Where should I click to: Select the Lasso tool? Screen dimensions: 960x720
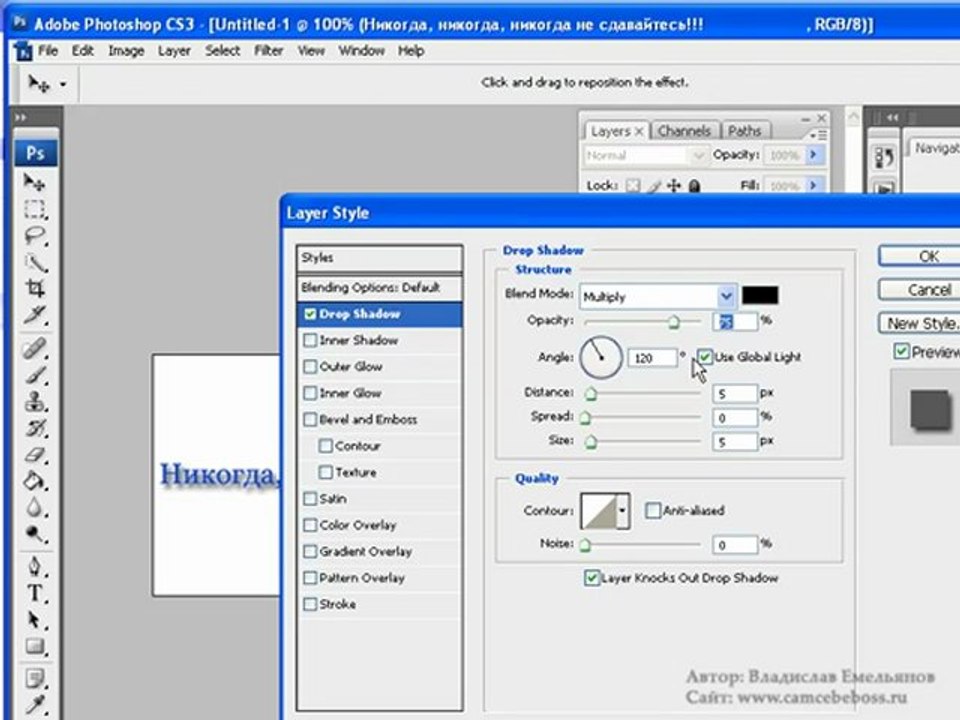click(35, 236)
